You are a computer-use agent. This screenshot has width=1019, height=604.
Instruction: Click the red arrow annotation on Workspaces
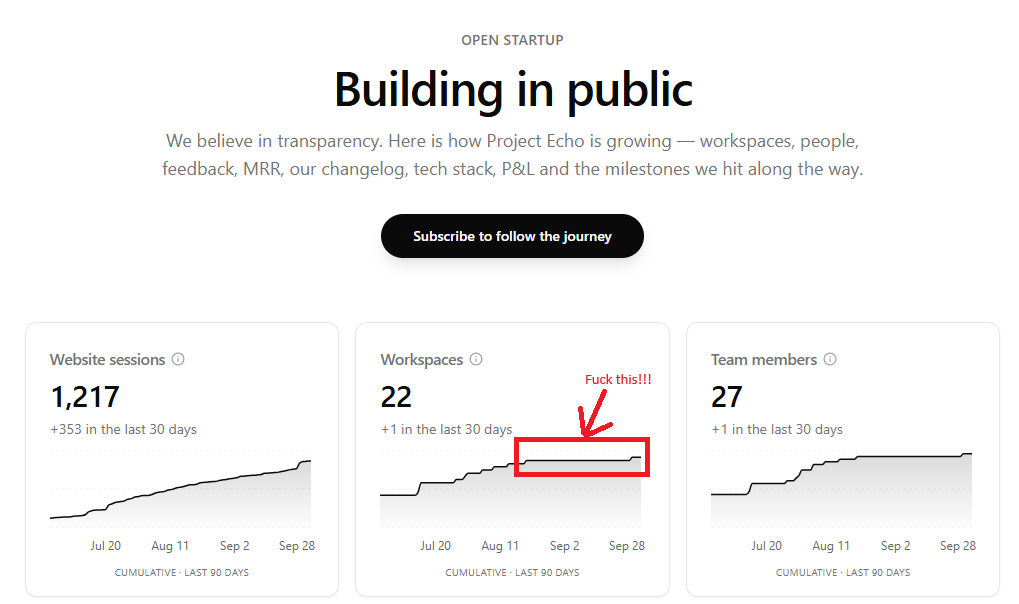(x=594, y=414)
